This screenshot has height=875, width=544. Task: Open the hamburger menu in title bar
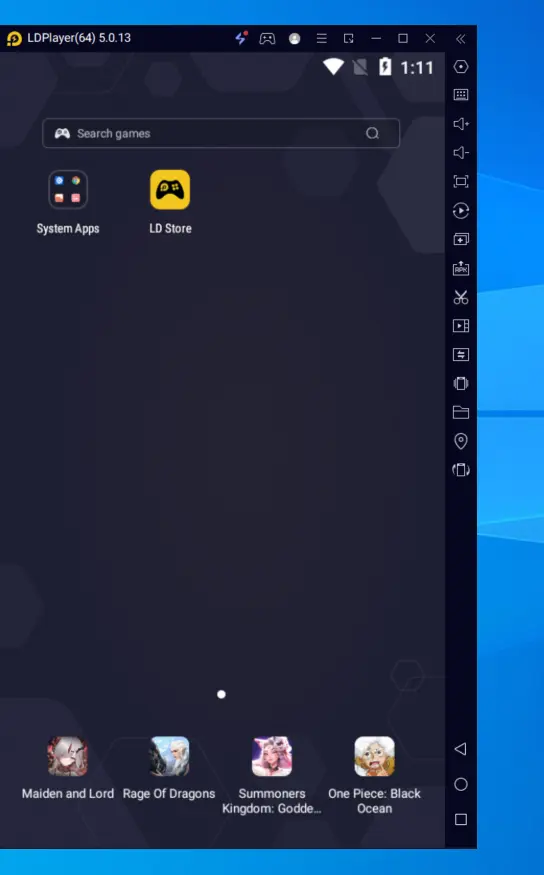(321, 39)
